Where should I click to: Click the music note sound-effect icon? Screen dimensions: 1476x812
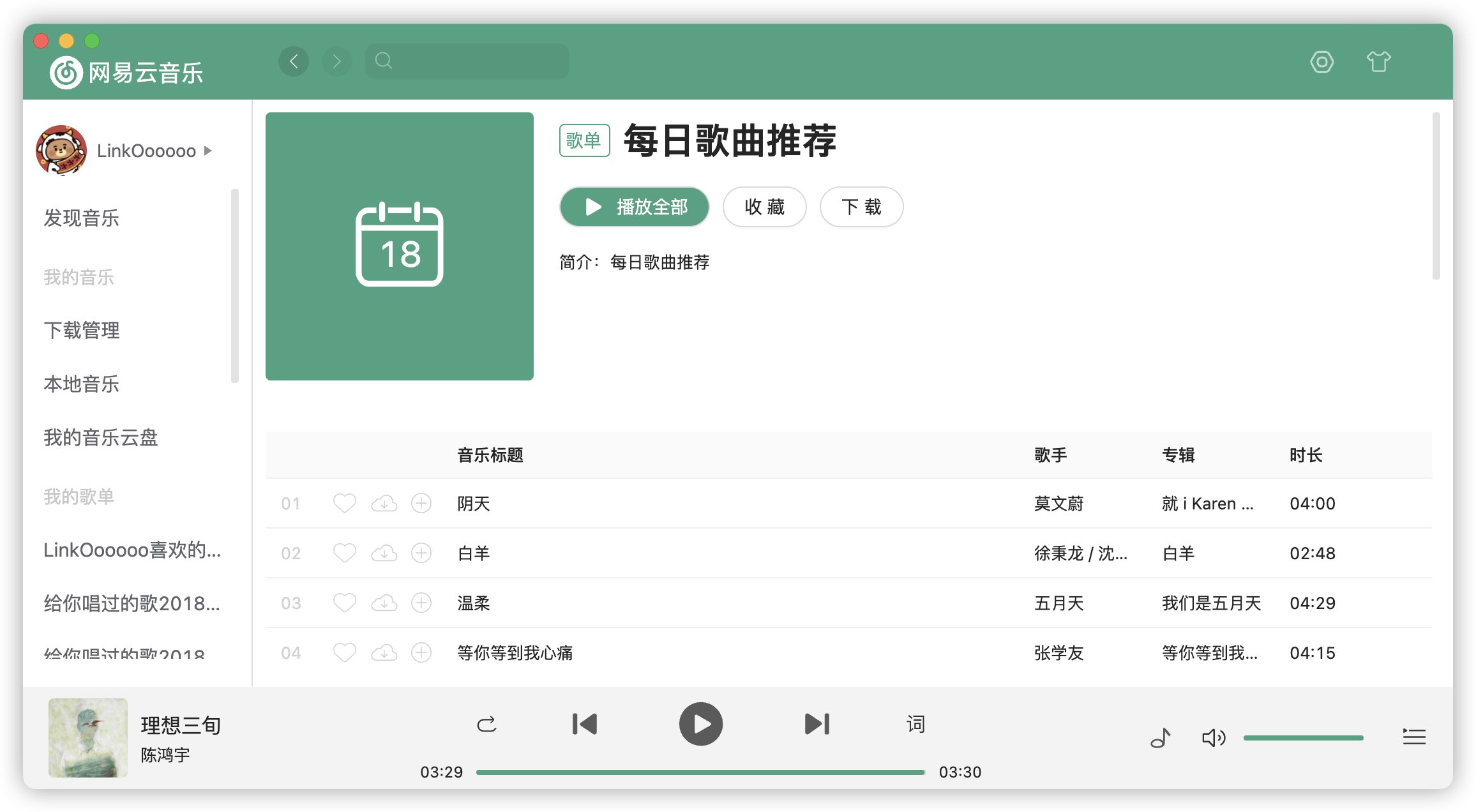1161,738
